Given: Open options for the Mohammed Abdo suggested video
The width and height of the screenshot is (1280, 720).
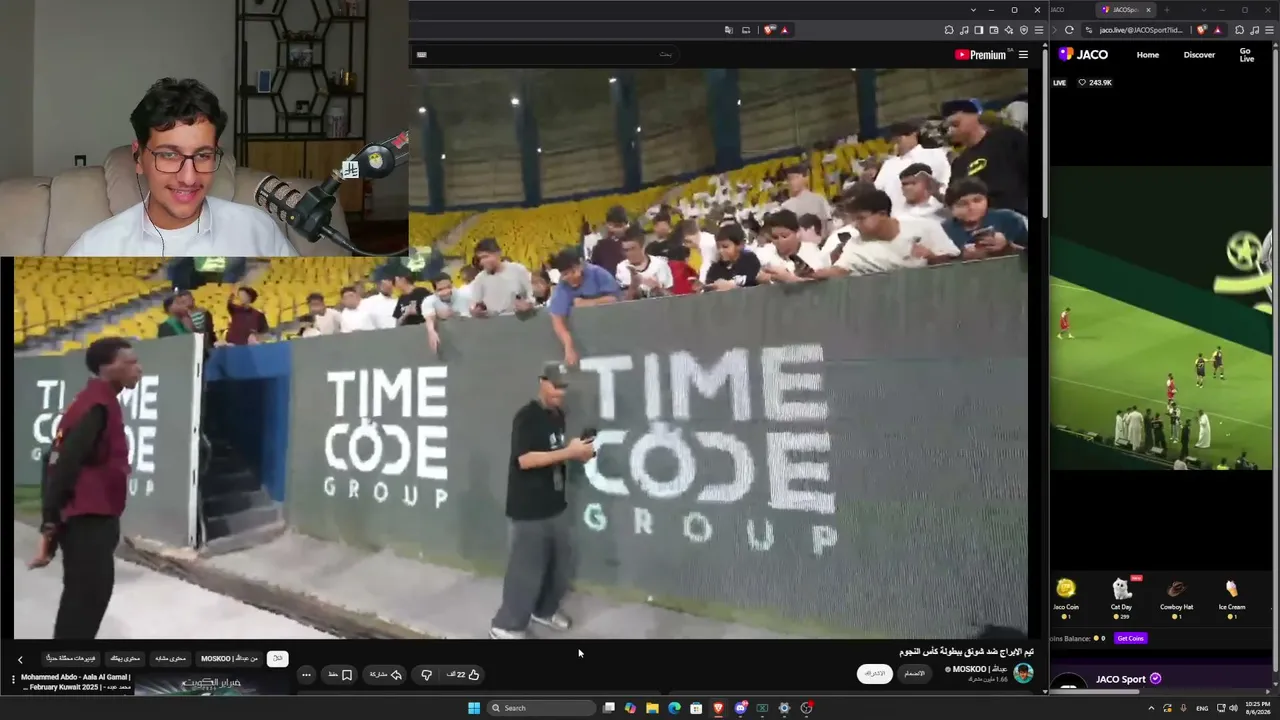Looking at the screenshot, I should 13,679.
